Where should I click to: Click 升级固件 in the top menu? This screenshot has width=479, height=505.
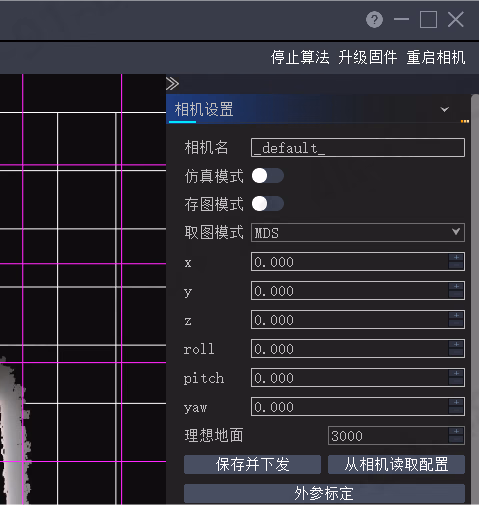click(368, 57)
